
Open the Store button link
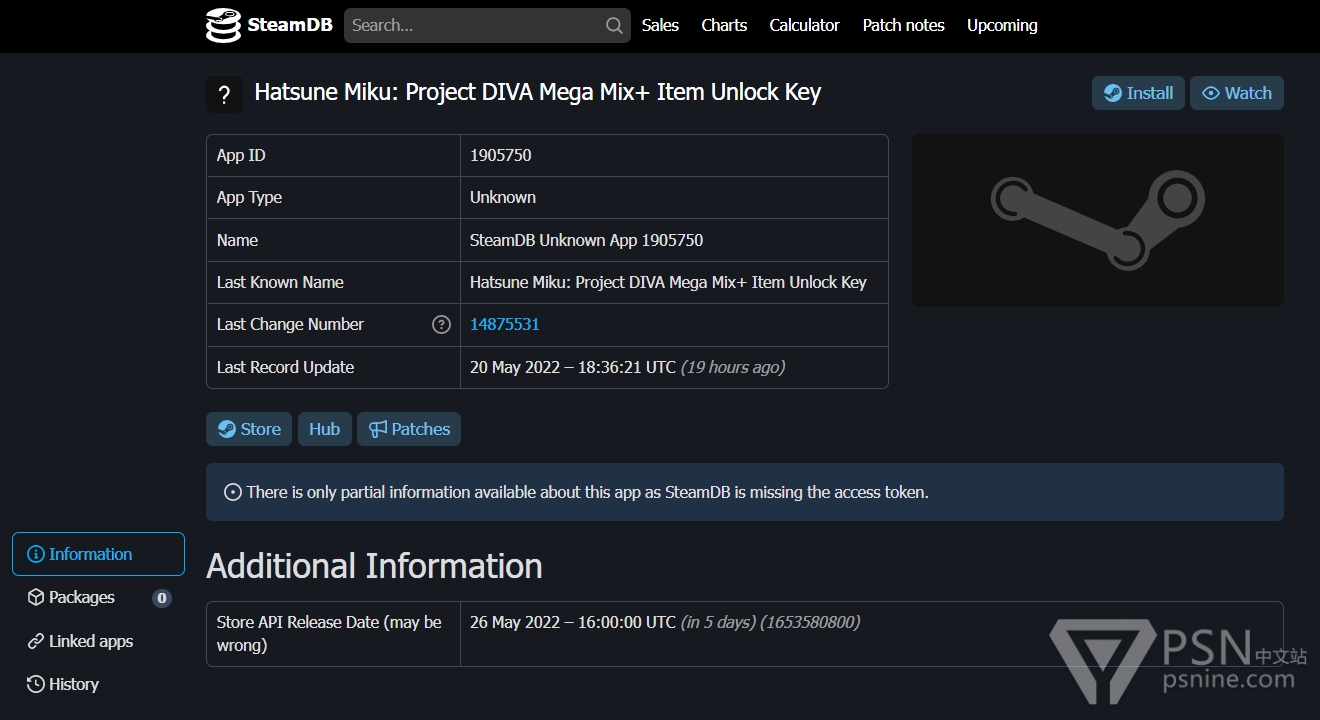[x=249, y=429]
